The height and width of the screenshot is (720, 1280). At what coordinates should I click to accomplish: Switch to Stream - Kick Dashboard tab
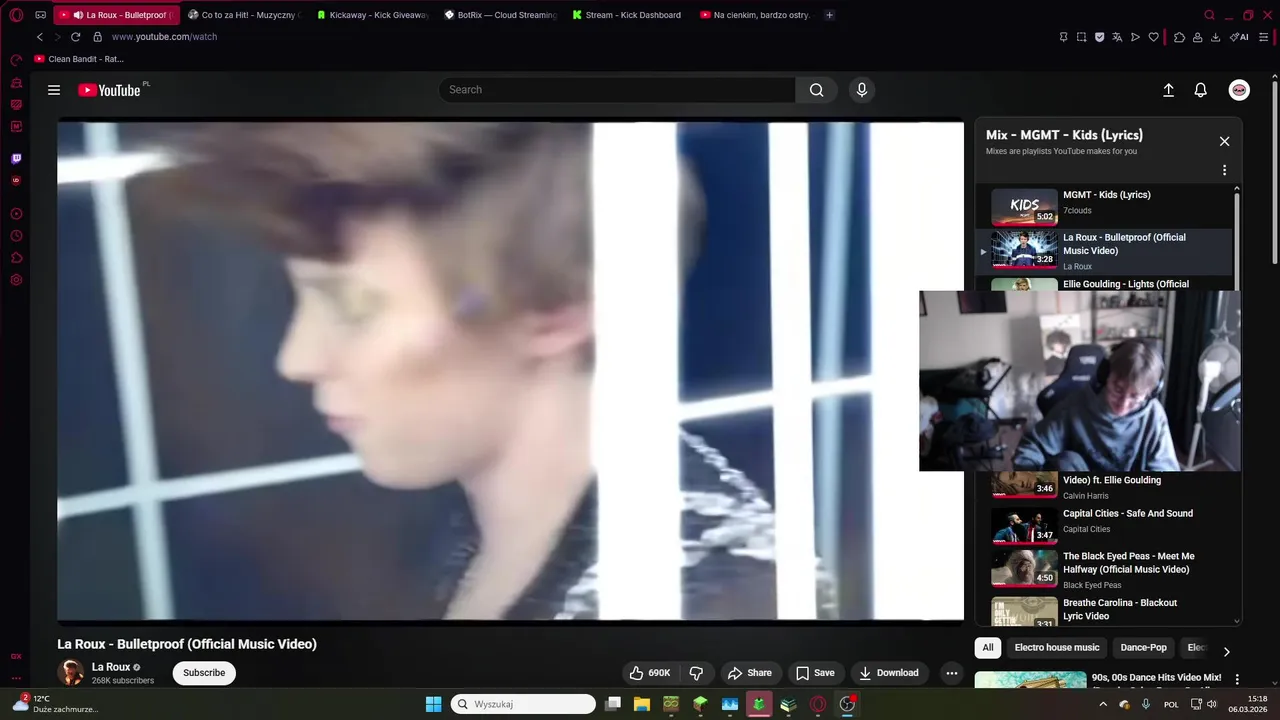click(x=627, y=15)
